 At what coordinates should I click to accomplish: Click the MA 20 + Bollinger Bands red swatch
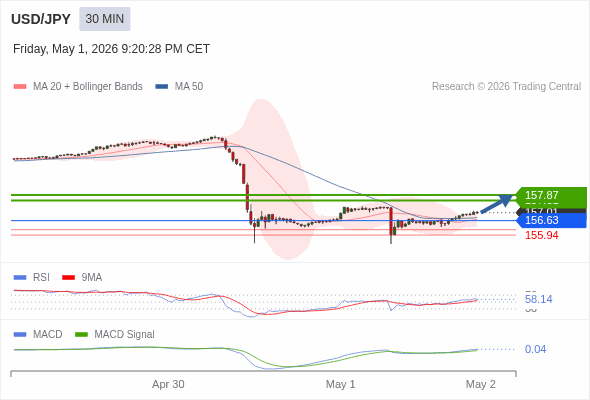coord(20,87)
